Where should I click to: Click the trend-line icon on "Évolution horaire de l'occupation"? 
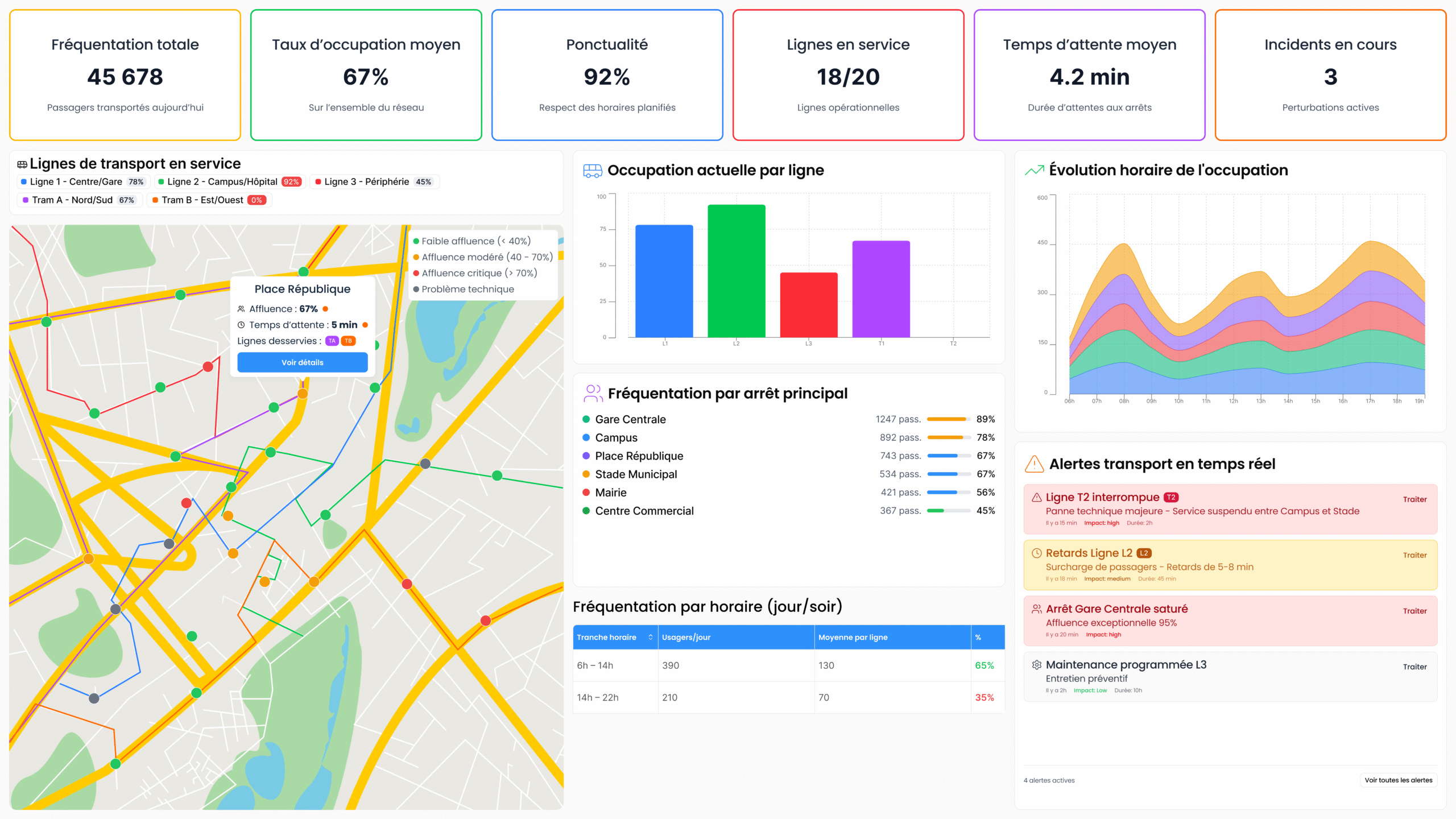(1033, 169)
